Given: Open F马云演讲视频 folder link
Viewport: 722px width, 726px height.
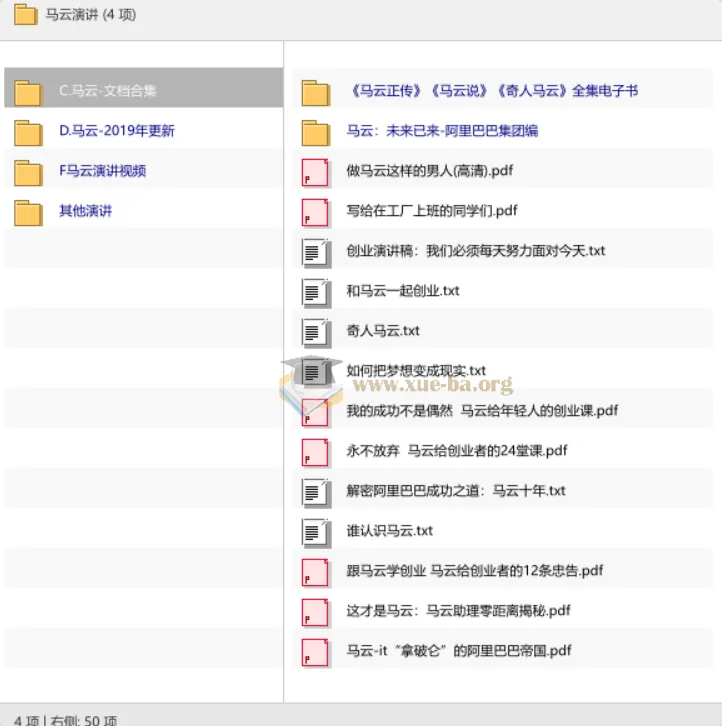Looking at the screenshot, I should (x=102, y=171).
